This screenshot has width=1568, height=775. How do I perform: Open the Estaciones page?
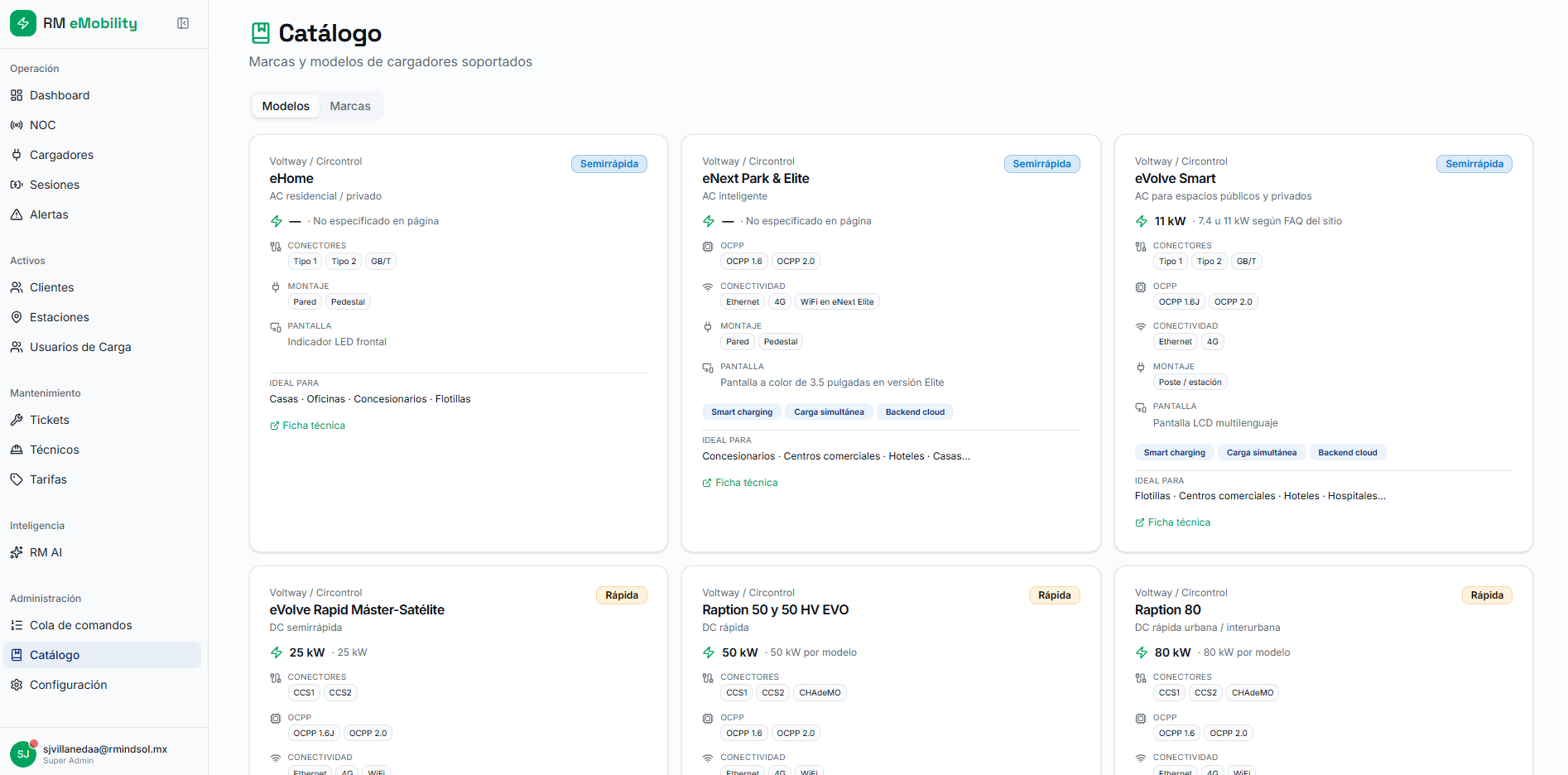(102, 317)
